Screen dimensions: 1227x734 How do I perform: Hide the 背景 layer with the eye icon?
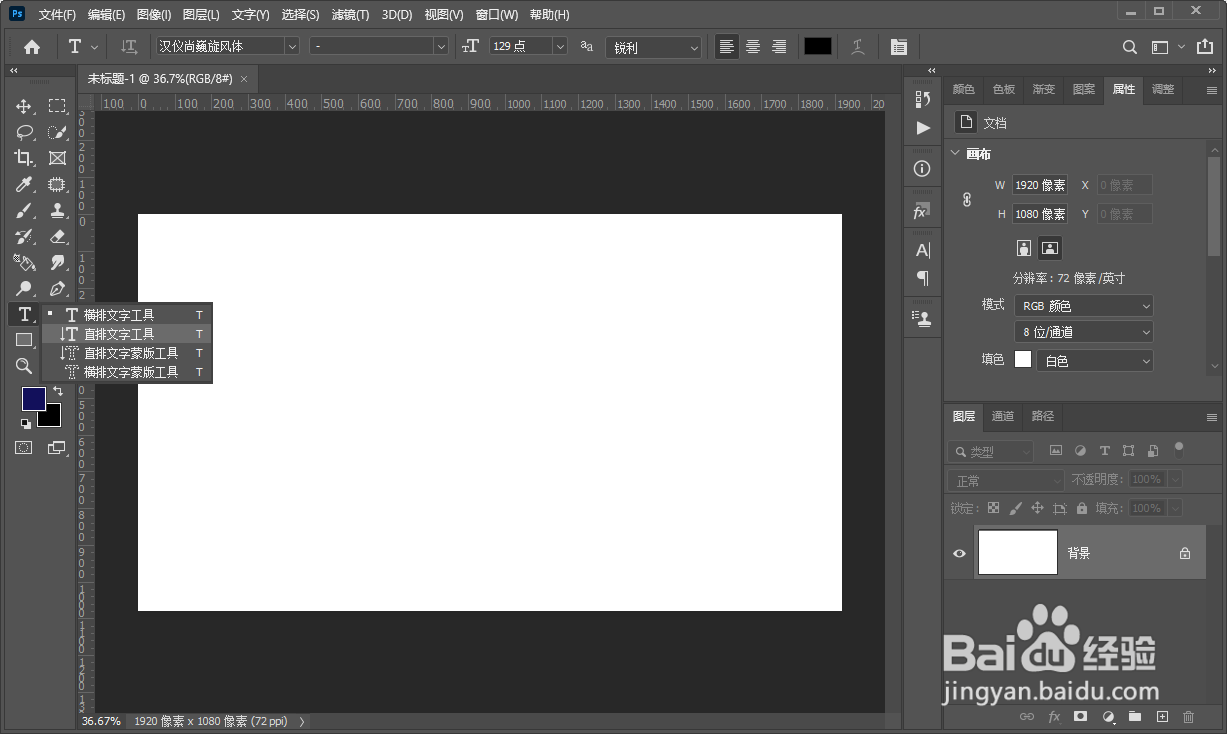coord(959,553)
